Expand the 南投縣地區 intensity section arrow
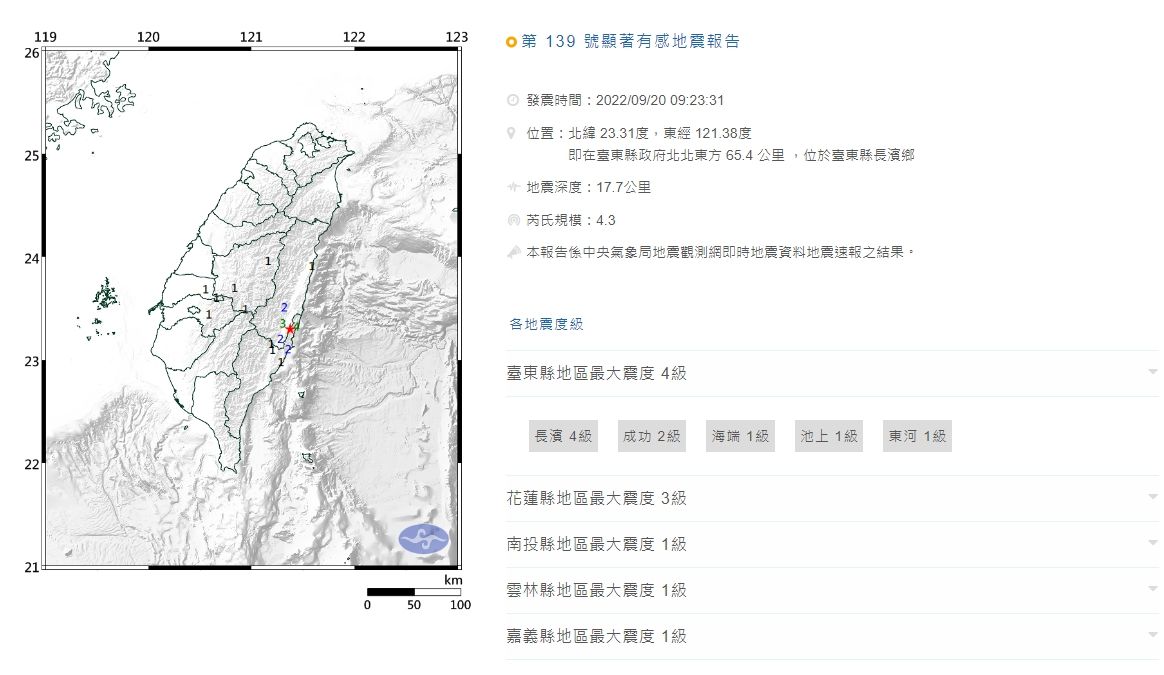 (x=1153, y=544)
